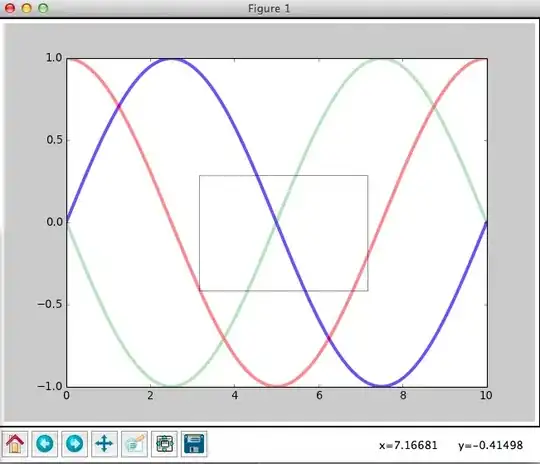Go forward to the next view
Screen dimensions: 540x464
[74, 444]
